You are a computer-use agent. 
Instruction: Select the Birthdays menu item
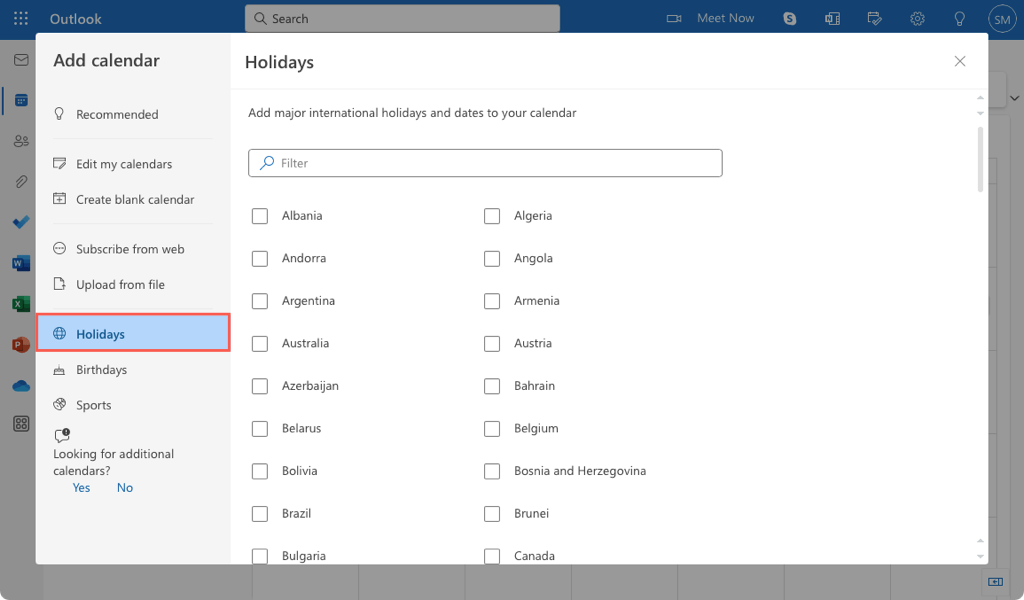pyautogui.click(x=101, y=370)
